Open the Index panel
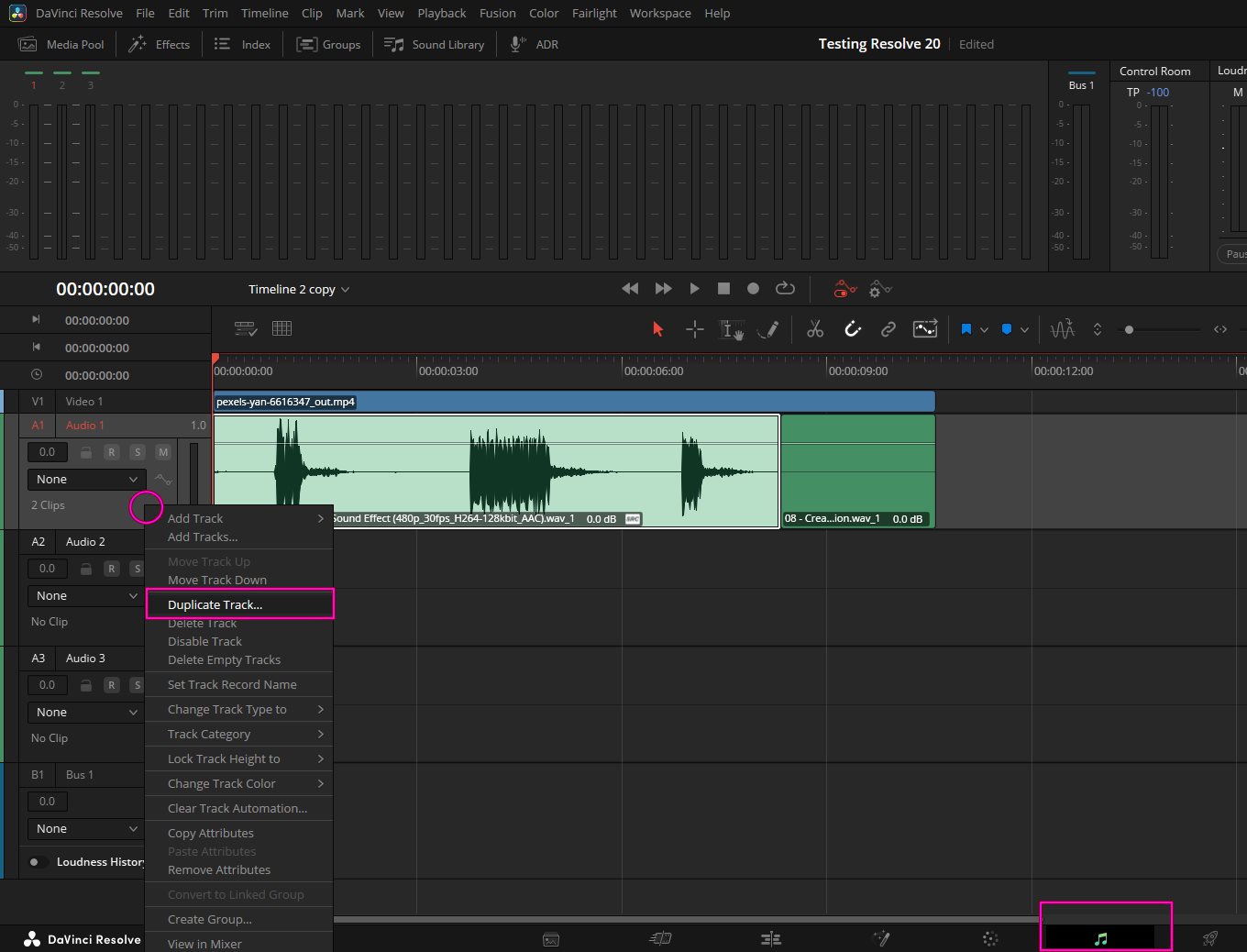 [x=242, y=44]
